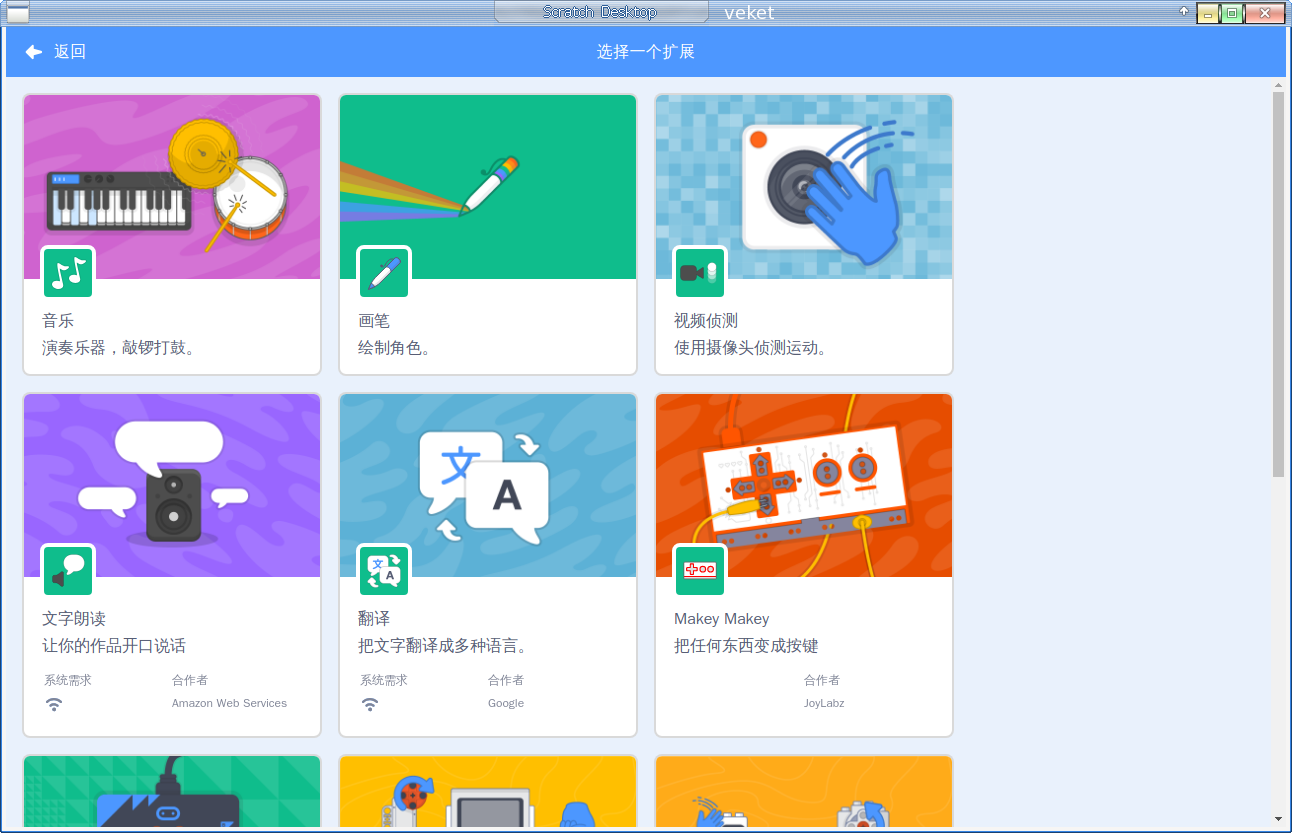The width and height of the screenshot is (1292, 833).
Task: Select the video camera sensing icon
Action: pos(700,273)
